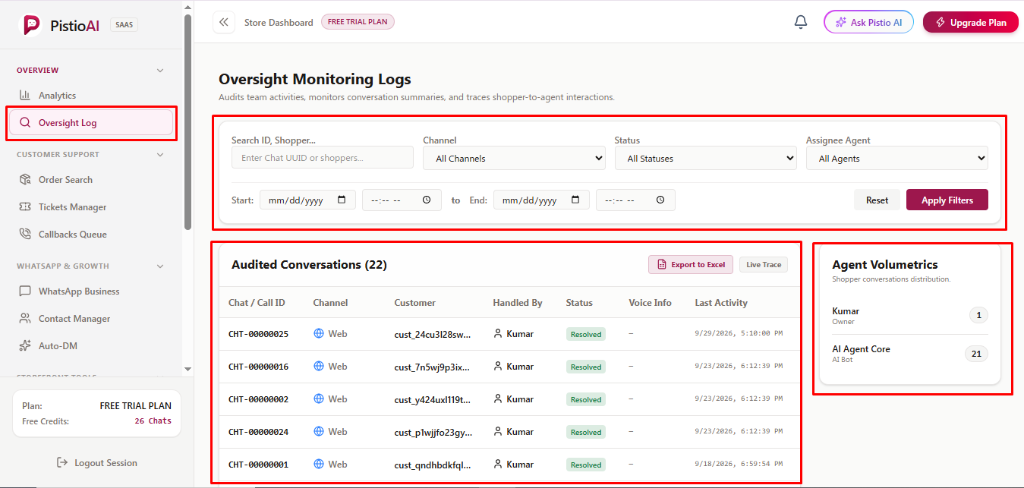This screenshot has height=488, width=1024.
Task: Collapse the CUSTOMER SUPPORT section chevron
Action: (160, 155)
